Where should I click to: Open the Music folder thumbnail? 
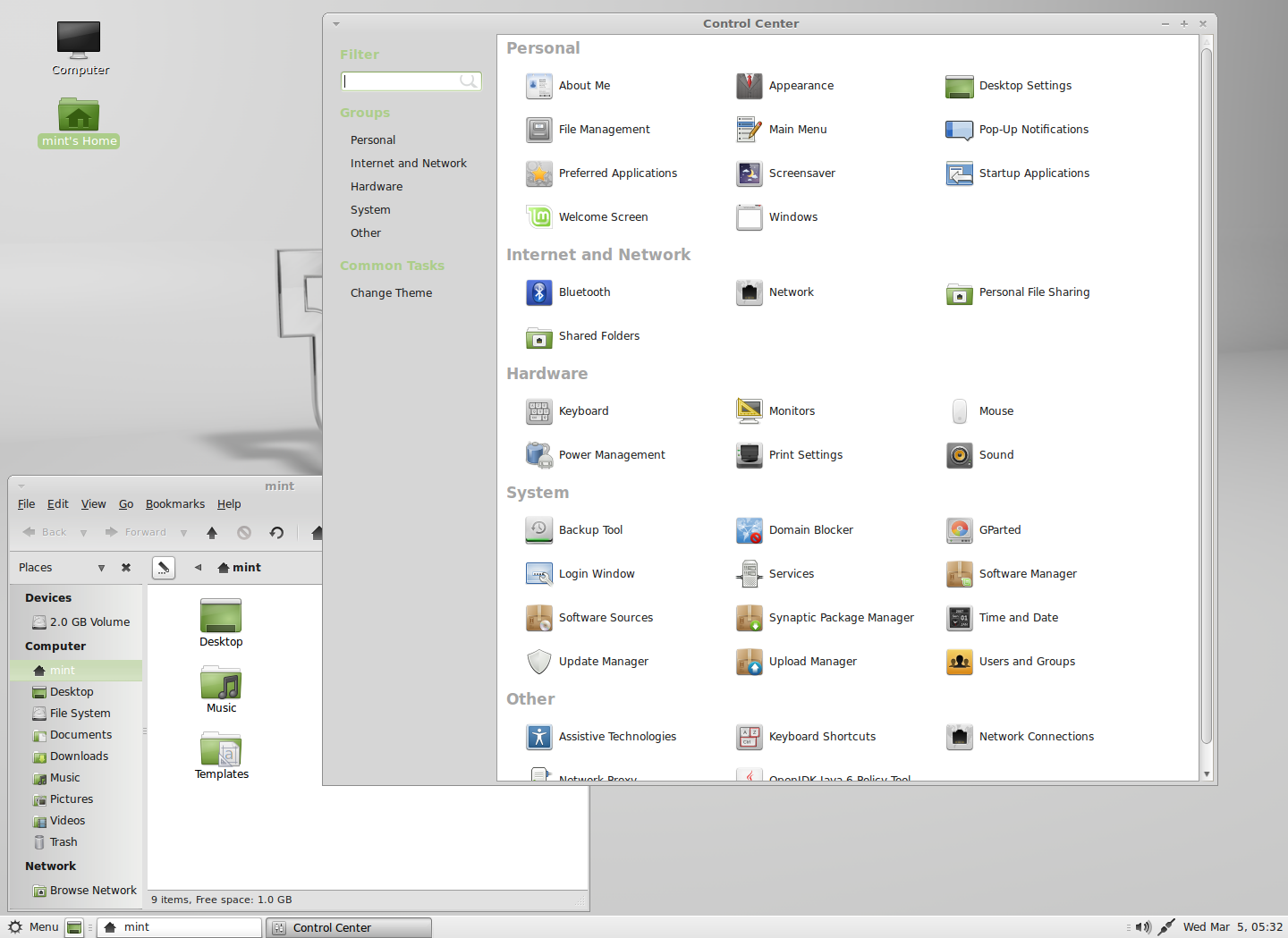click(221, 690)
